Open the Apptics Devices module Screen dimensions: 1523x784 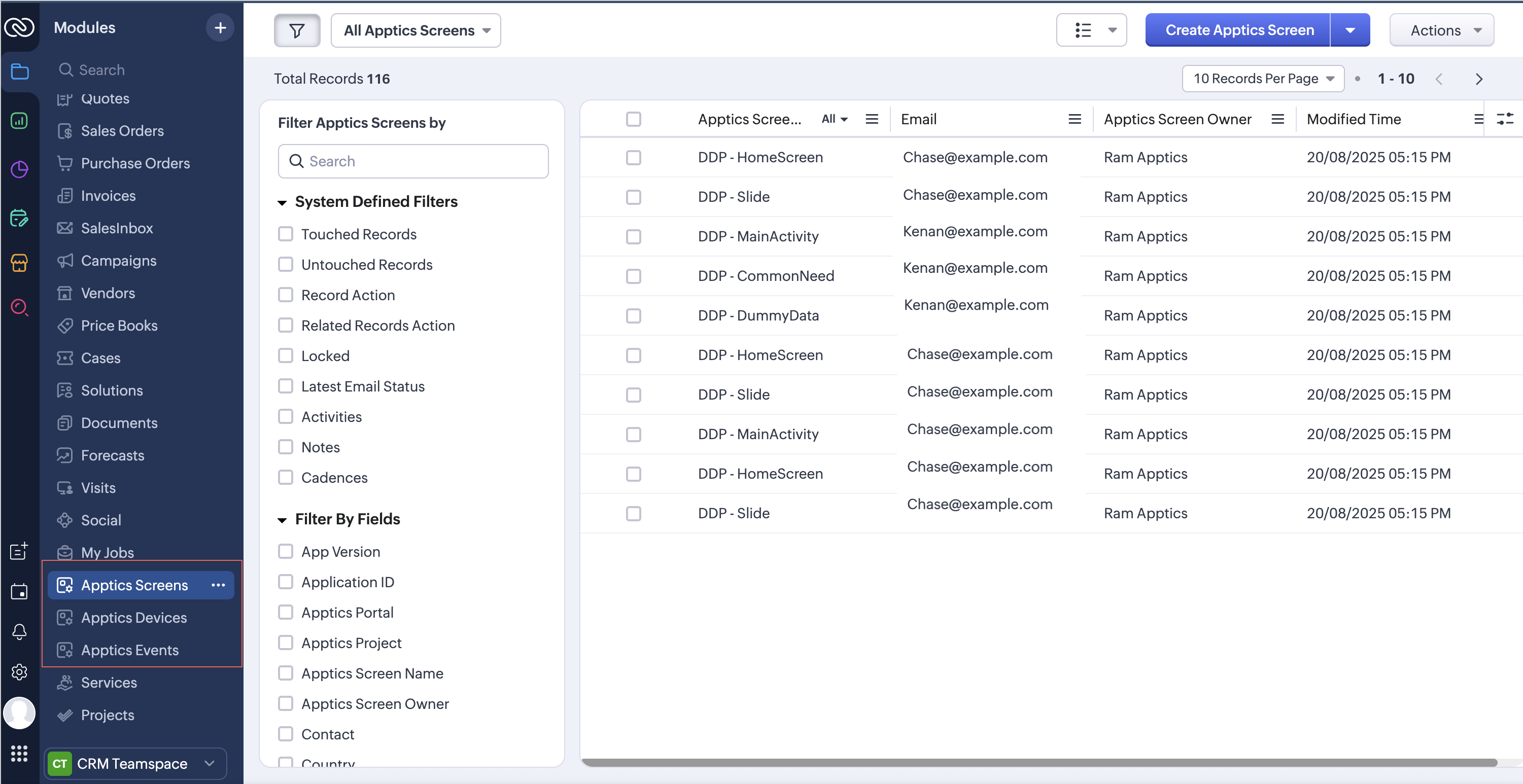point(133,617)
